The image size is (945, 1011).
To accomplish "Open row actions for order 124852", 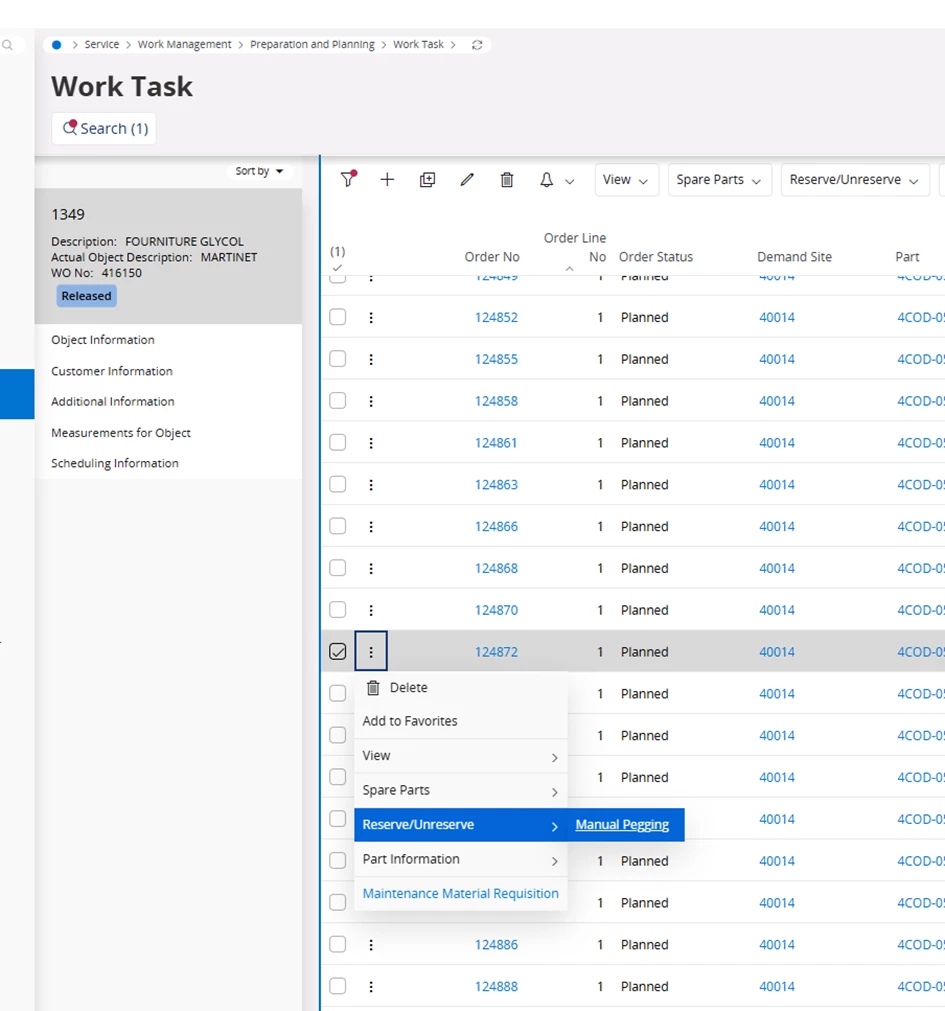I will (371, 318).
